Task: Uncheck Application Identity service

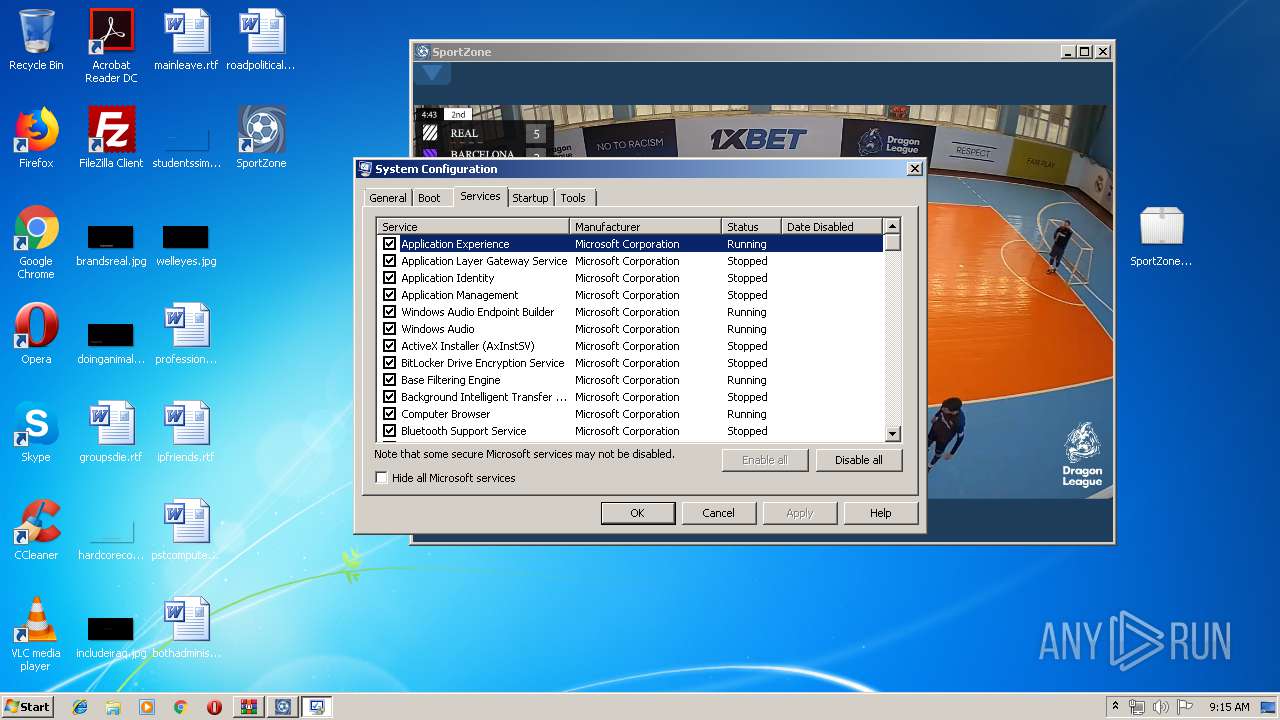Action: point(390,278)
